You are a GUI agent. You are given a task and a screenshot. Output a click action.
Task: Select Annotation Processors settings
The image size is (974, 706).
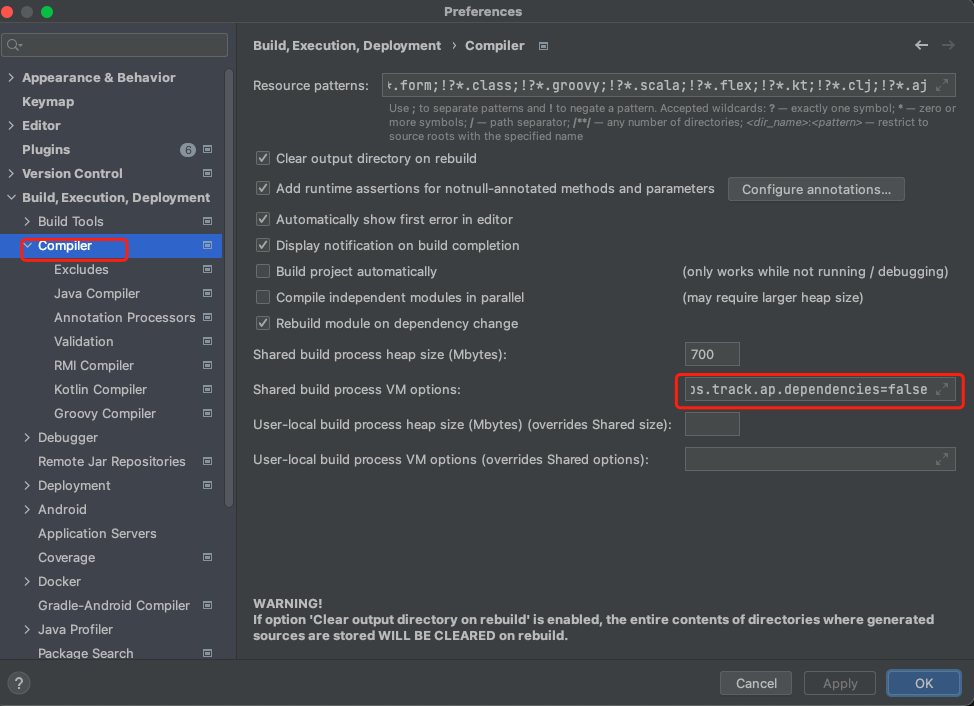click(125, 317)
